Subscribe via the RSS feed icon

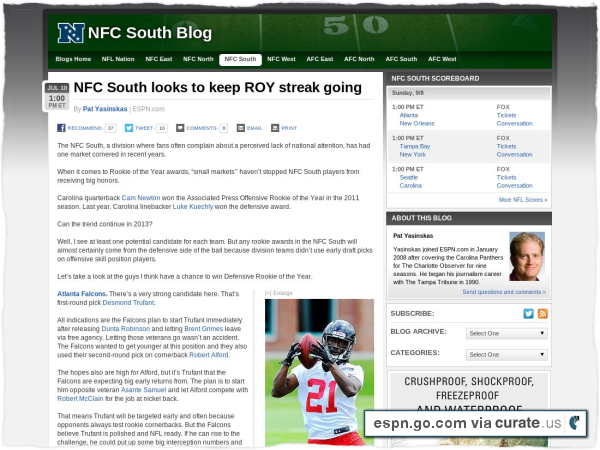543,314
